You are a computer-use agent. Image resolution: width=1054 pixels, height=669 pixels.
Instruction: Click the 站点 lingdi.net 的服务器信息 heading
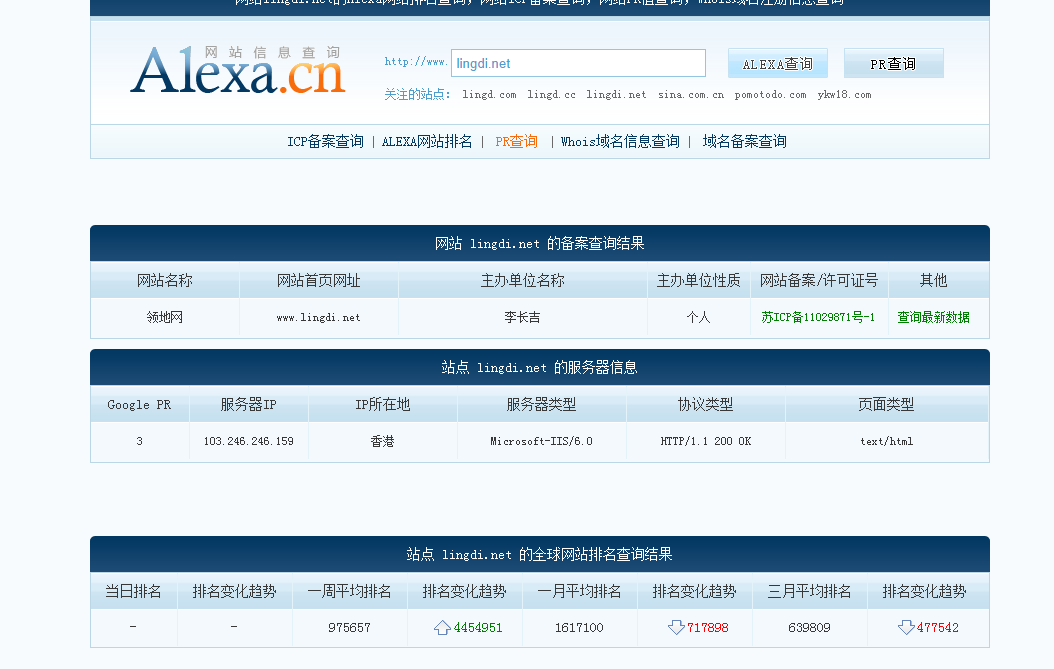click(540, 368)
